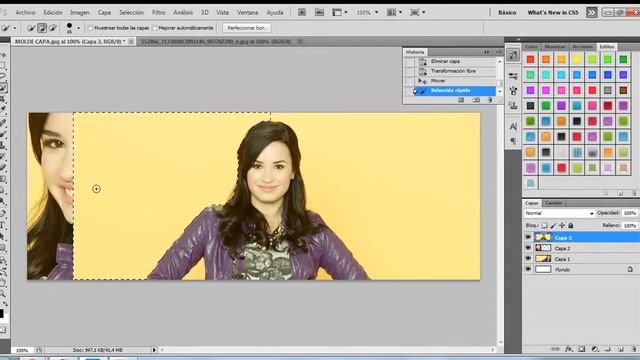Open the tool preset picker arrow
Image resolution: width=640 pixels, height=360 pixels.
(x=15, y=28)
